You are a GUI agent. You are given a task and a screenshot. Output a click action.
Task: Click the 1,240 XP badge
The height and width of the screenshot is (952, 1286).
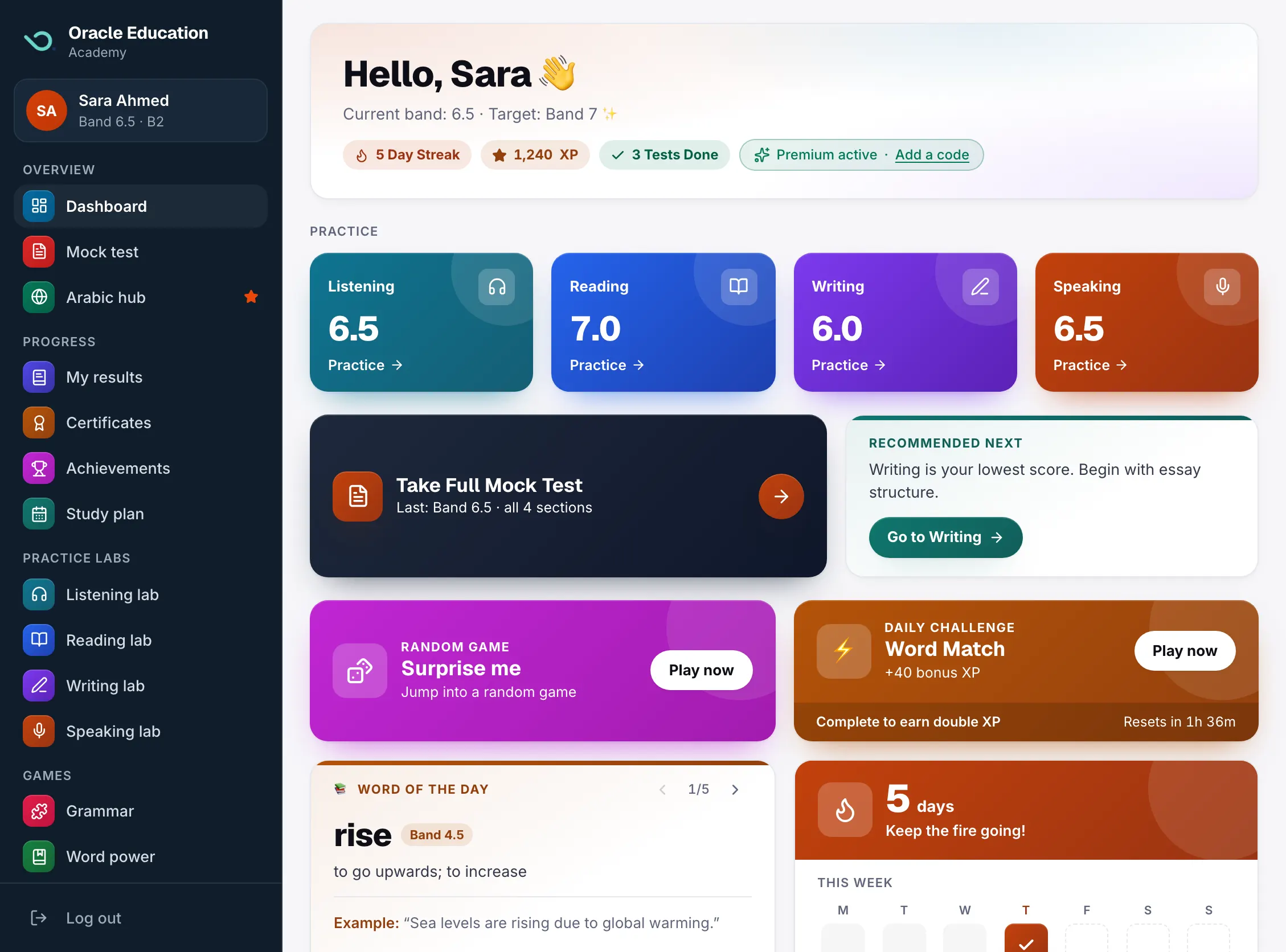tap(535, 154)
